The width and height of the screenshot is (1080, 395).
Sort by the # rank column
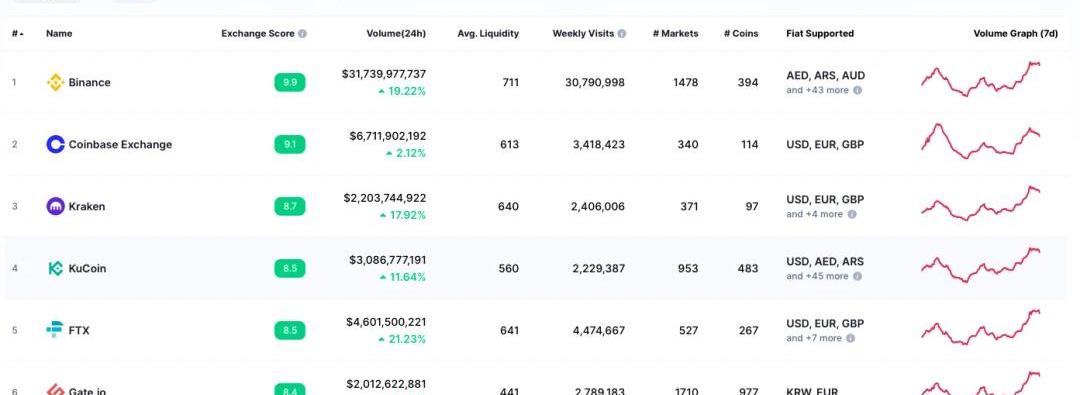click(17, 34)
